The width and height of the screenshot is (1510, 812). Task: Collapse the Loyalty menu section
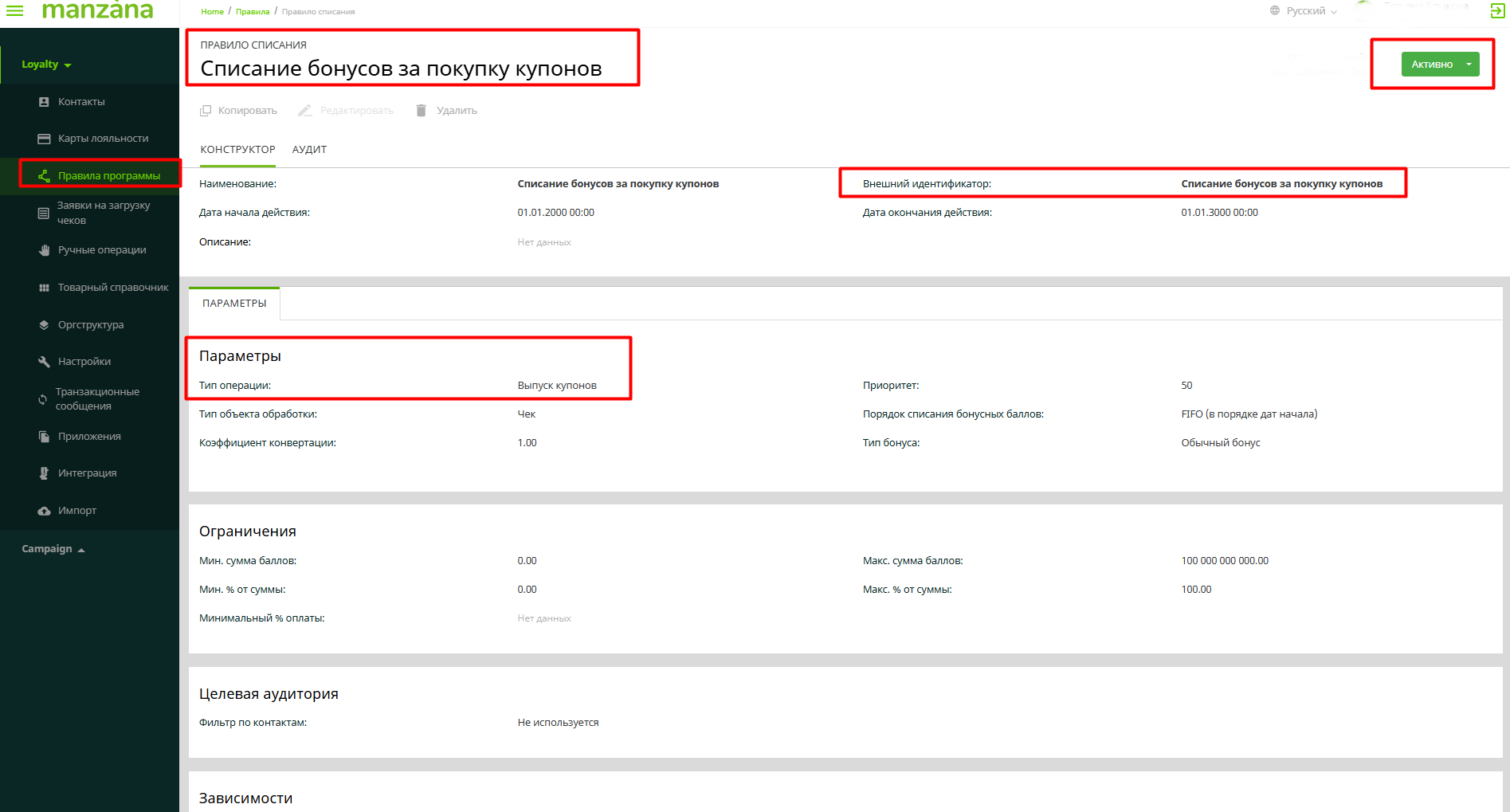click(46, 65)
